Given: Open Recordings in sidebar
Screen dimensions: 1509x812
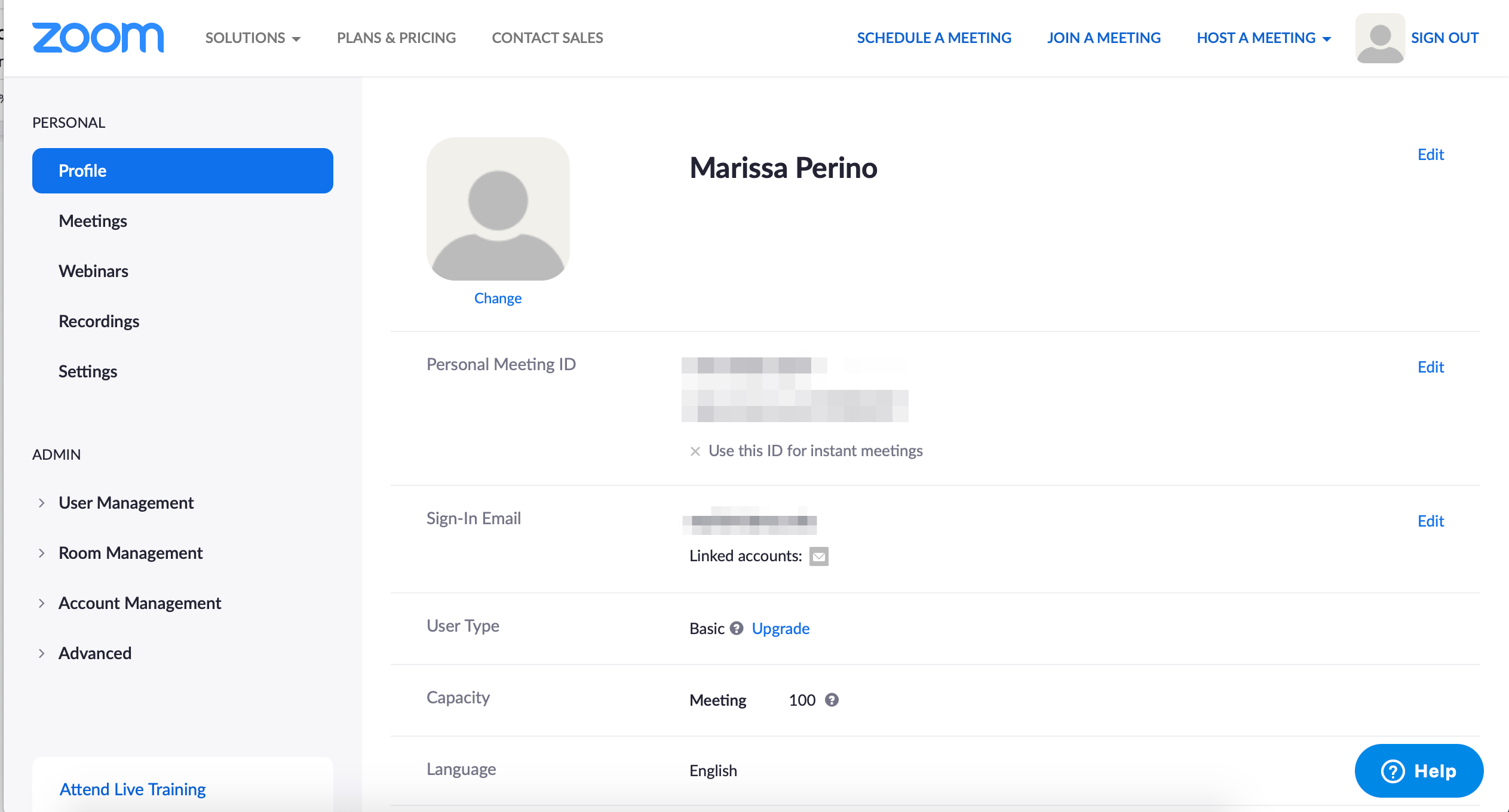Looking at the screenshot, I should click(99, 321).
